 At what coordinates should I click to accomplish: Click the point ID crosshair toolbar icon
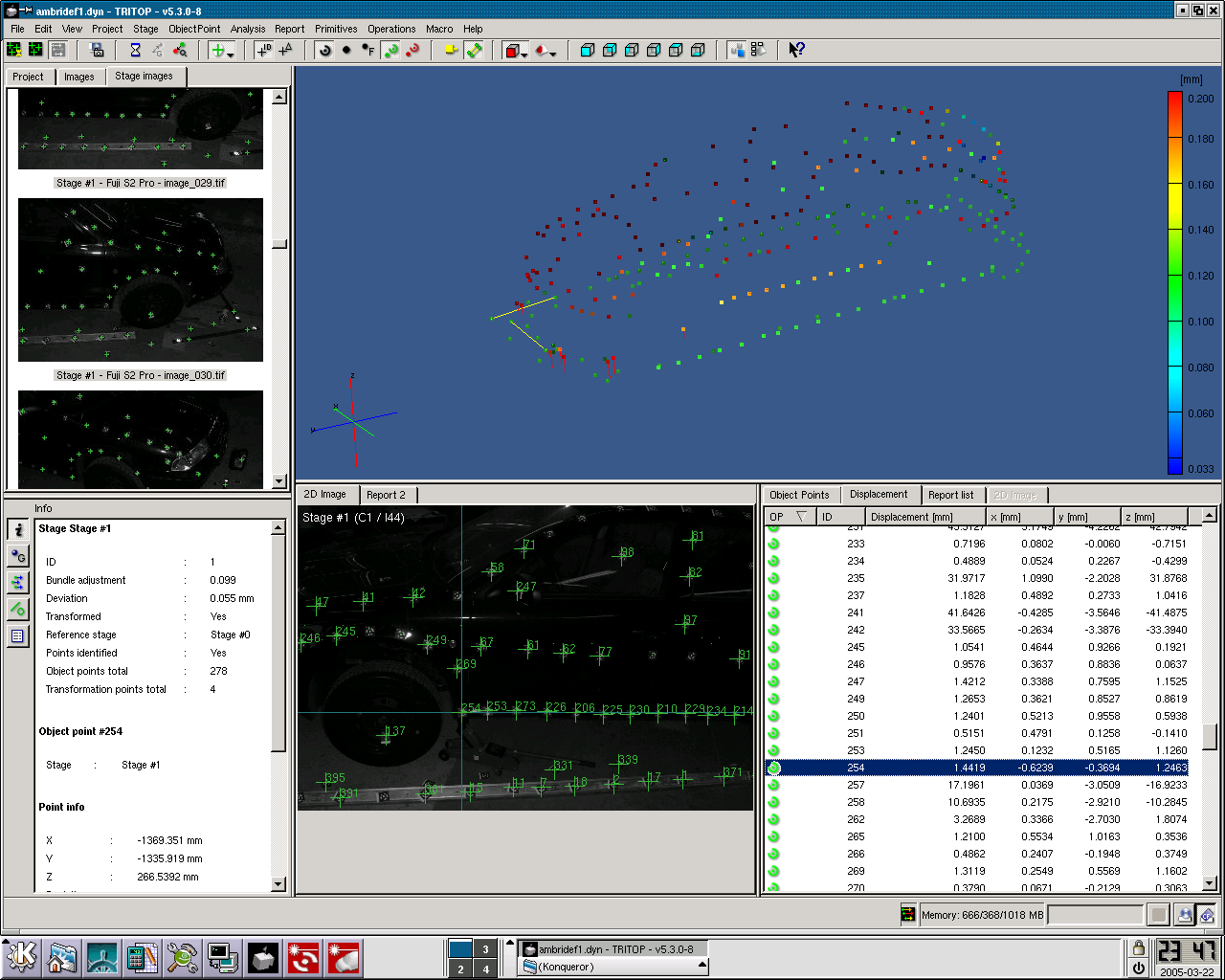pyautogui.click(x=264, y=50)
